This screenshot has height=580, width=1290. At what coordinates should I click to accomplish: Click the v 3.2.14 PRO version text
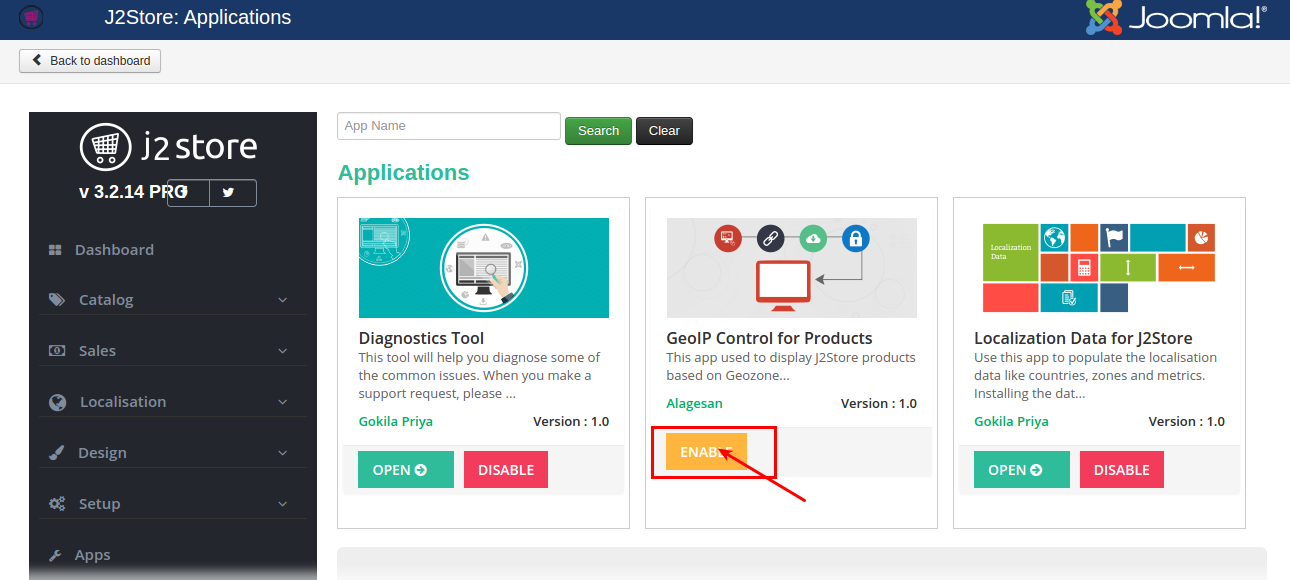pos(132,191)
